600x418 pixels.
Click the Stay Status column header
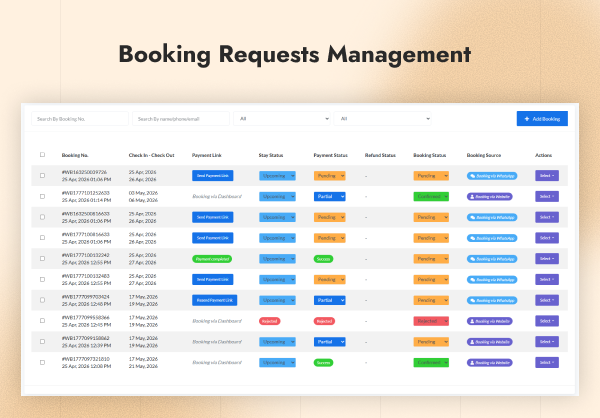pos(271,155)
